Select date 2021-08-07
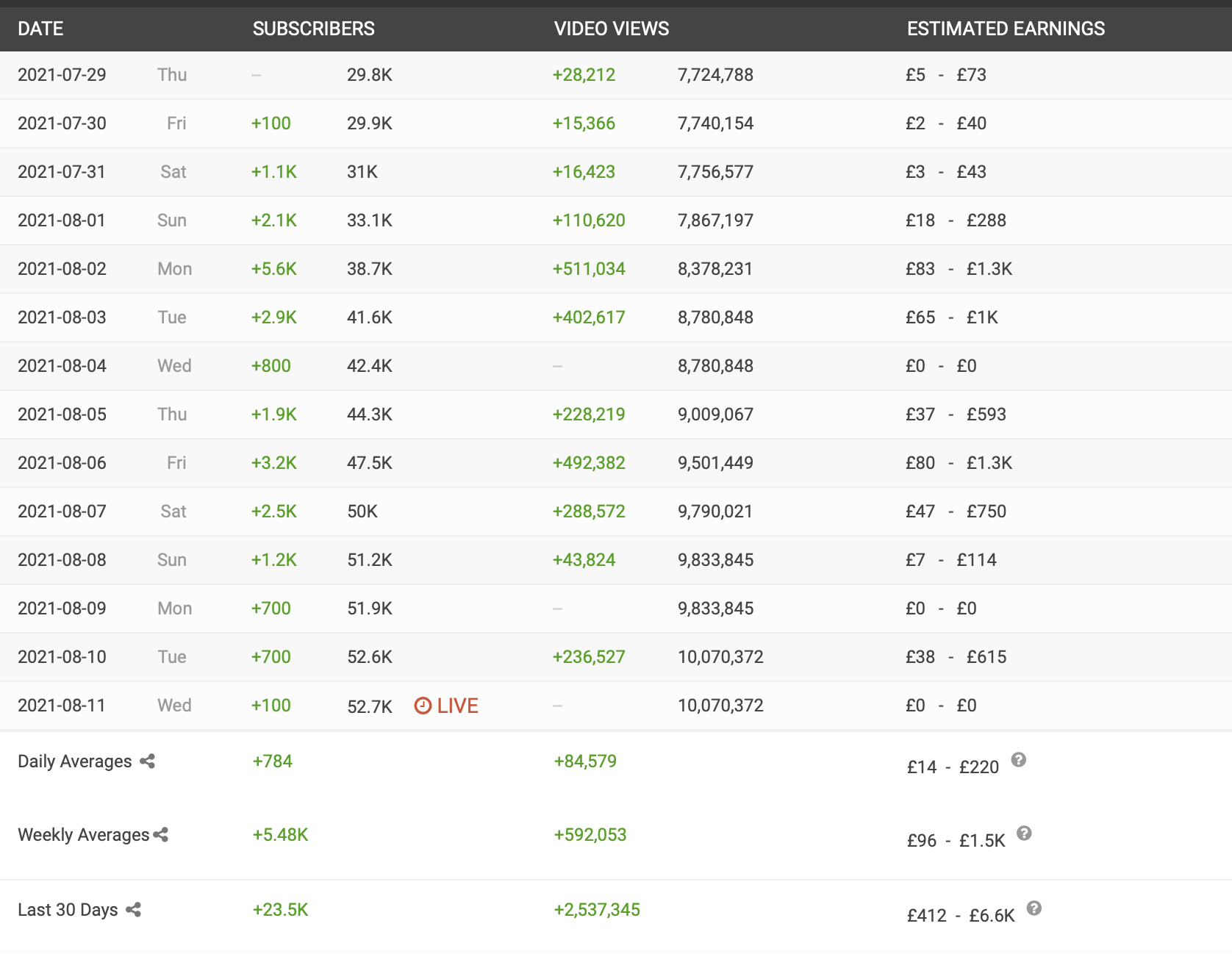This screenshot has width=1232, height=954. pyautogui.click(x=62, y=512)
